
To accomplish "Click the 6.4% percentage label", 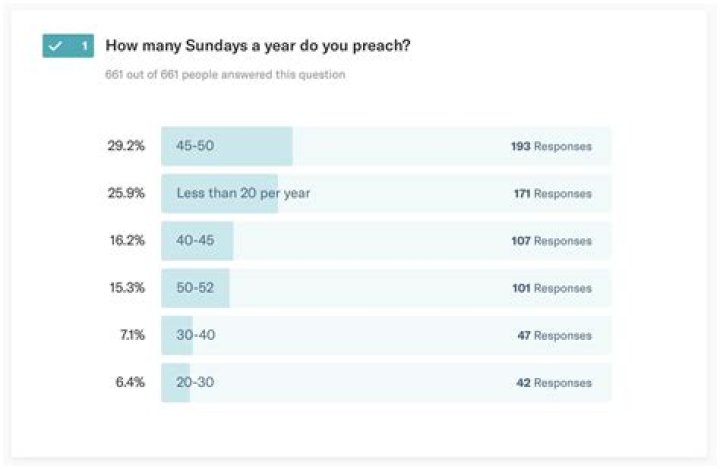I will pyautogui.click(x=129, y=382).
